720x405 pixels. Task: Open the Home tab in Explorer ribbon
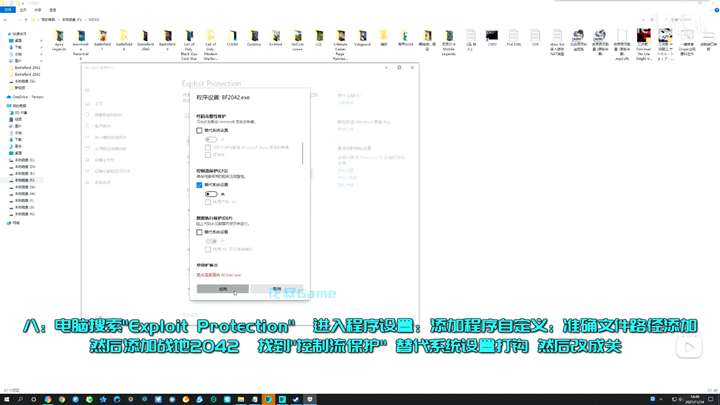23,10
